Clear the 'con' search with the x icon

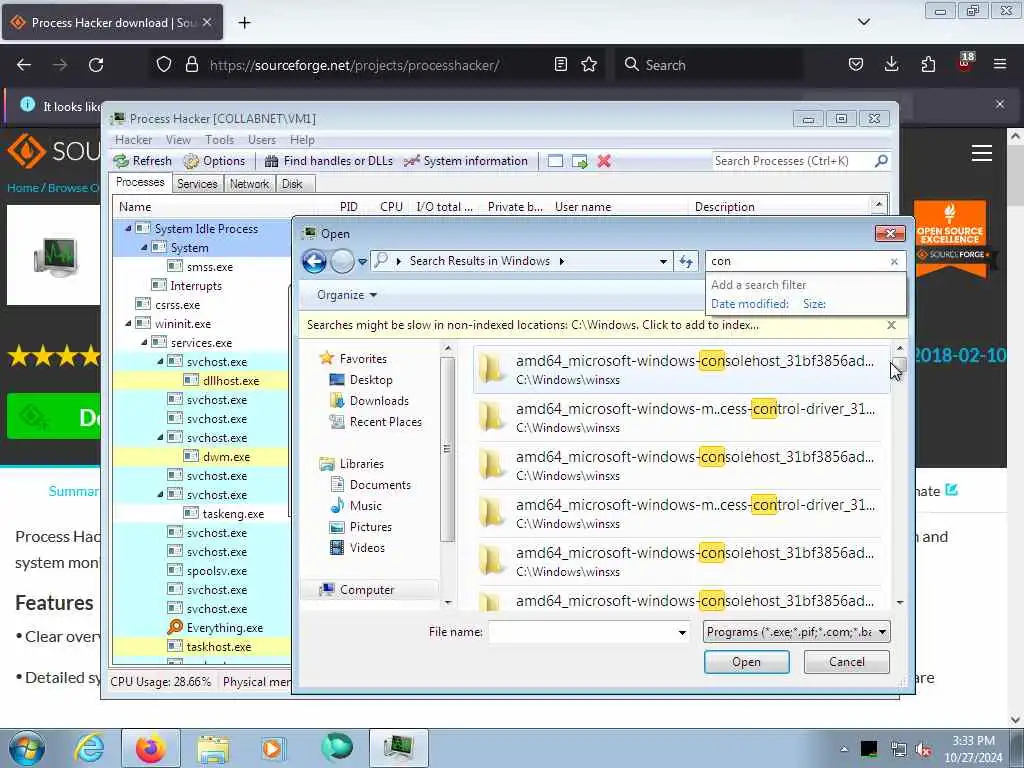tap(894, 261)
